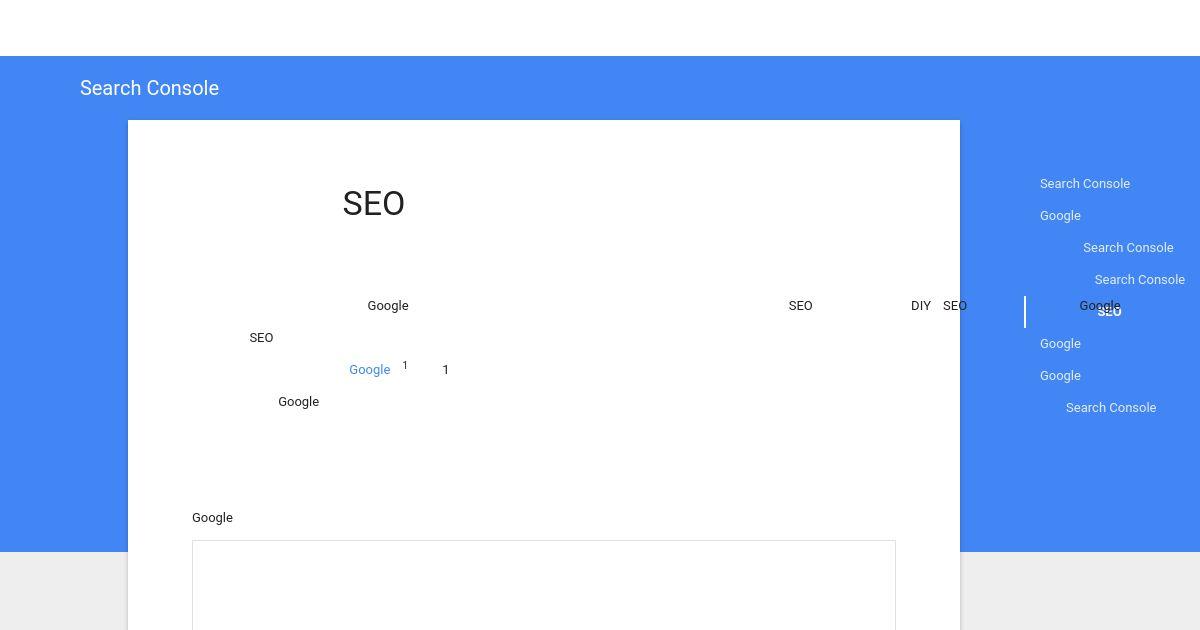Open the third Search Console entry in the sidebar
Image resolution: width=1200 pixels, height=630 pixels.
pos(1139,280)
